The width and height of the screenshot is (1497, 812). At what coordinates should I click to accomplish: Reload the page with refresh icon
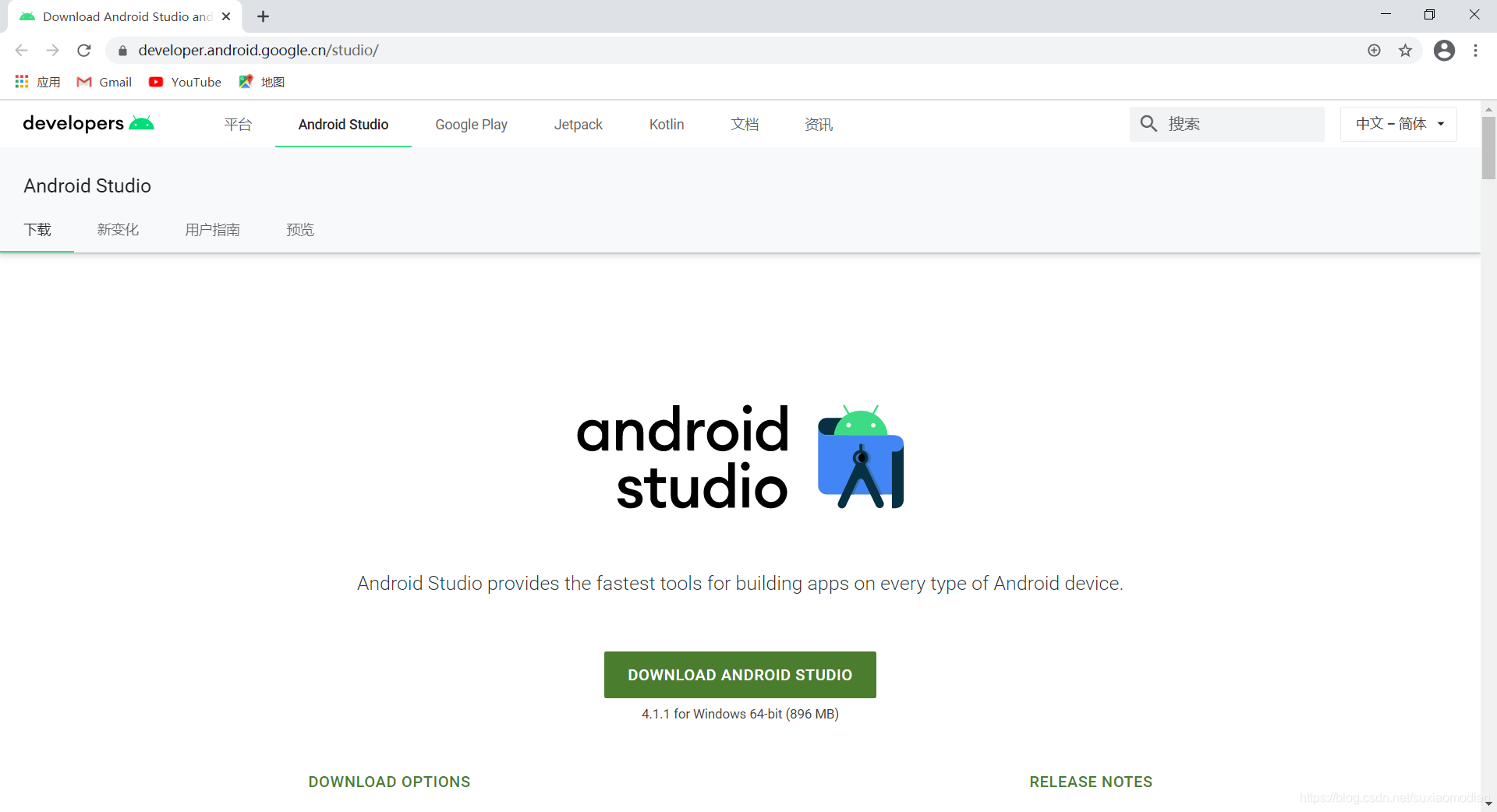(84, 51)
